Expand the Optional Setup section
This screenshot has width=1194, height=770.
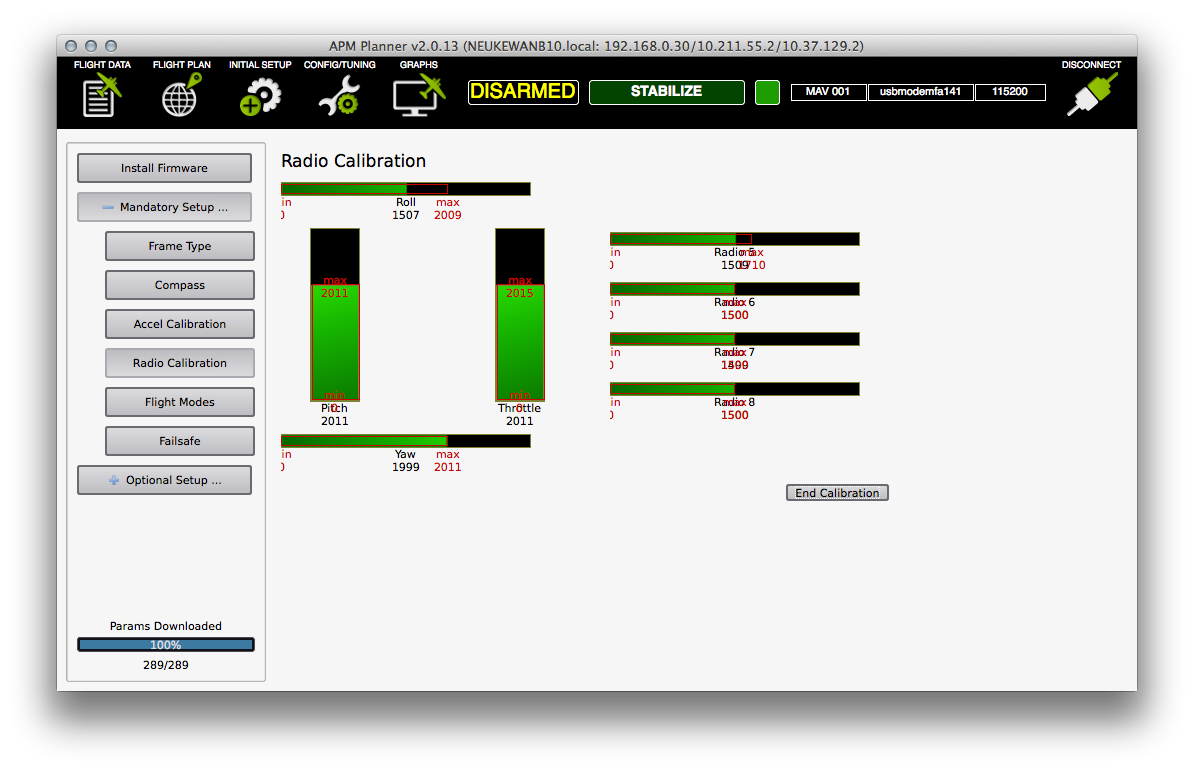coord(164,480)
